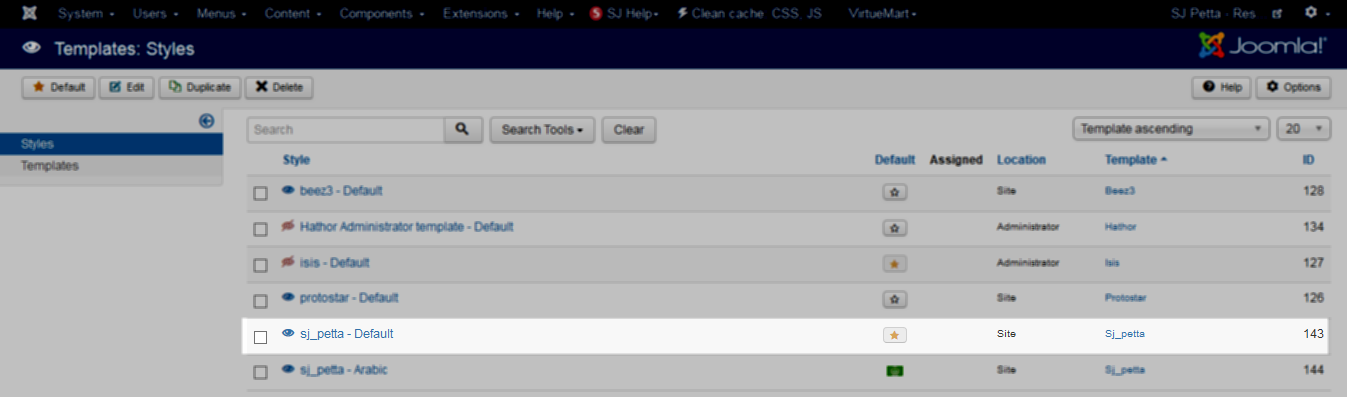Click the Default star toolbar button

[x=59, y=88]
